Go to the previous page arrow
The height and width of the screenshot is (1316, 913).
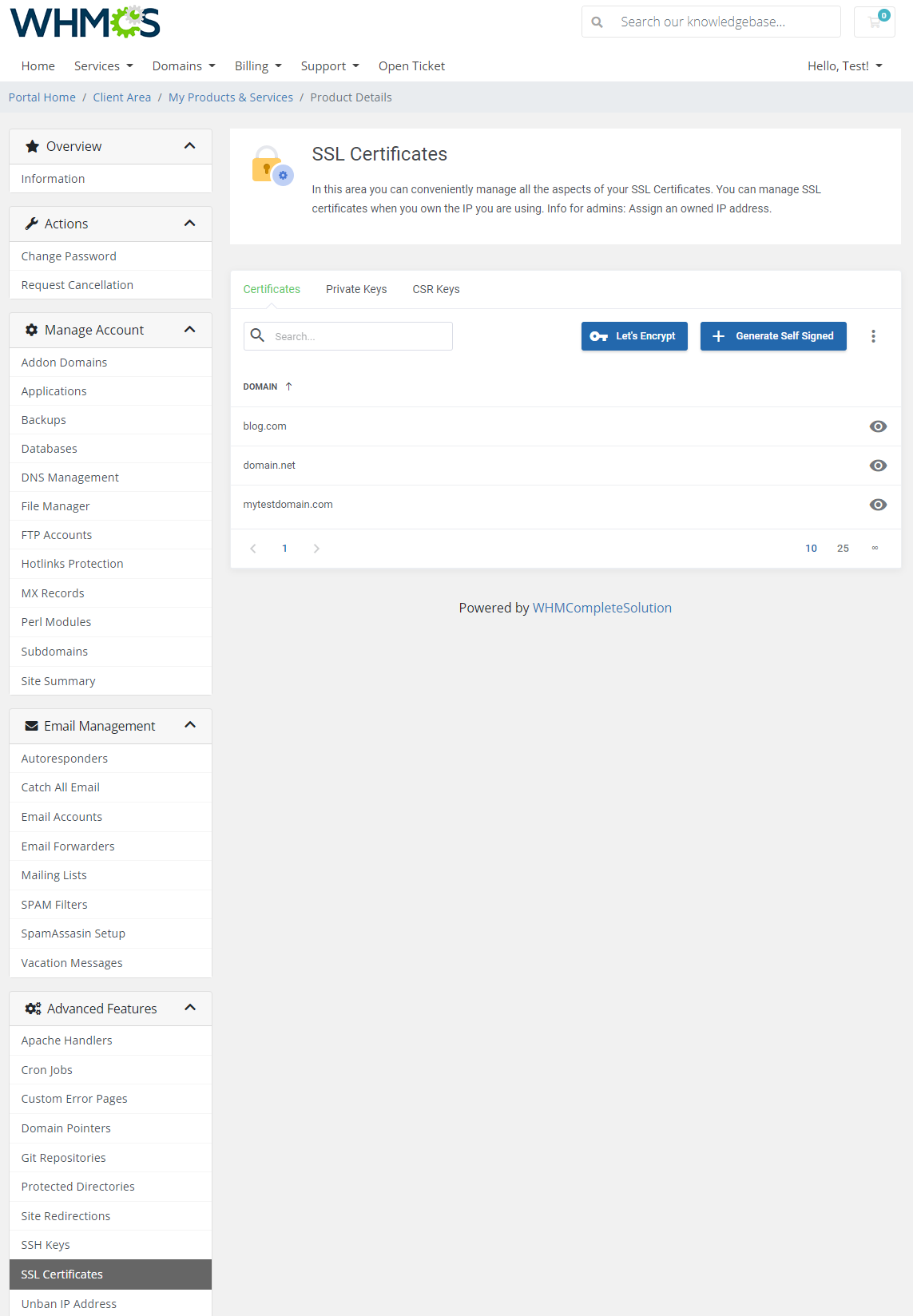tap(253, 549)
